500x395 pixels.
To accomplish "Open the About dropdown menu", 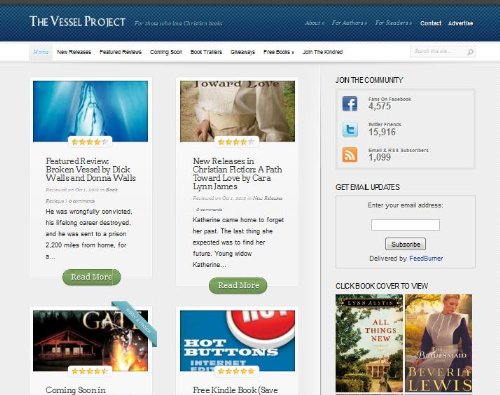I will pos(314,23).
